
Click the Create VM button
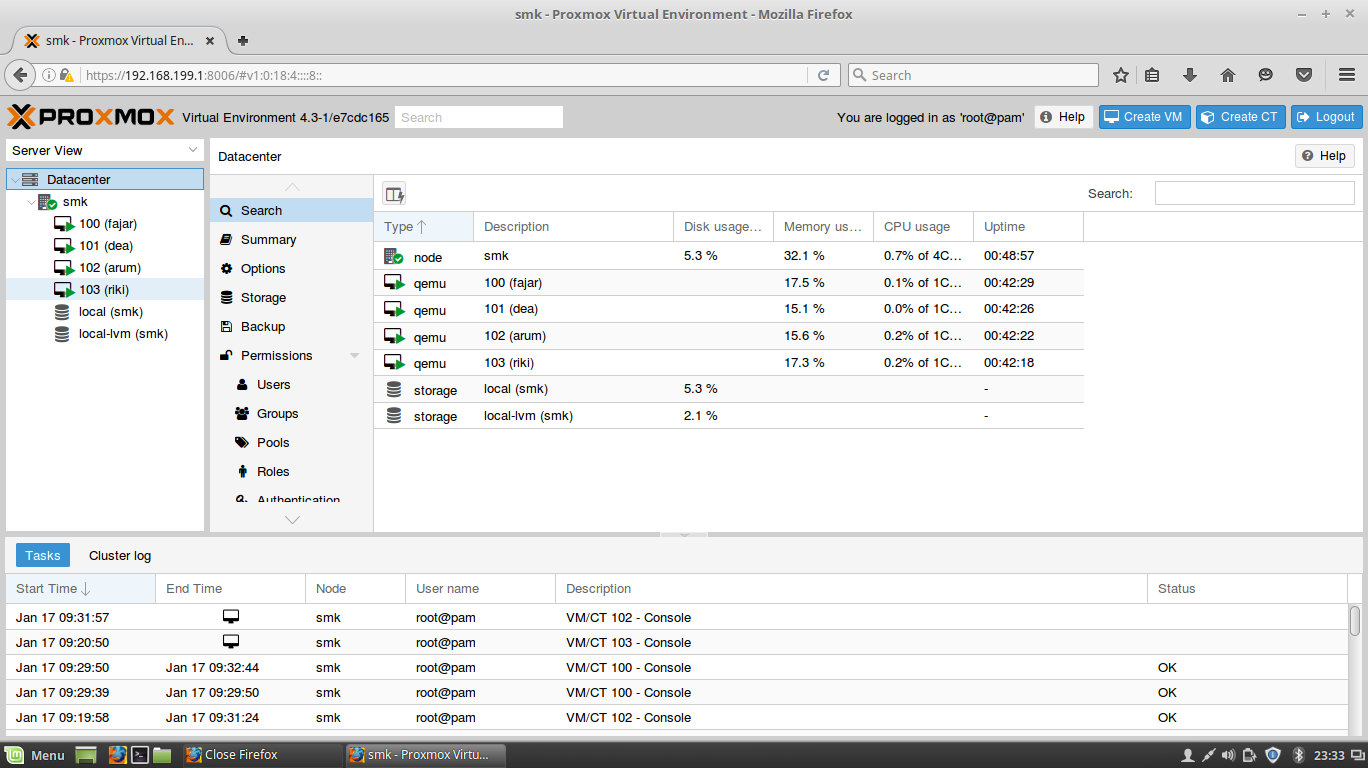(1143, 117)
